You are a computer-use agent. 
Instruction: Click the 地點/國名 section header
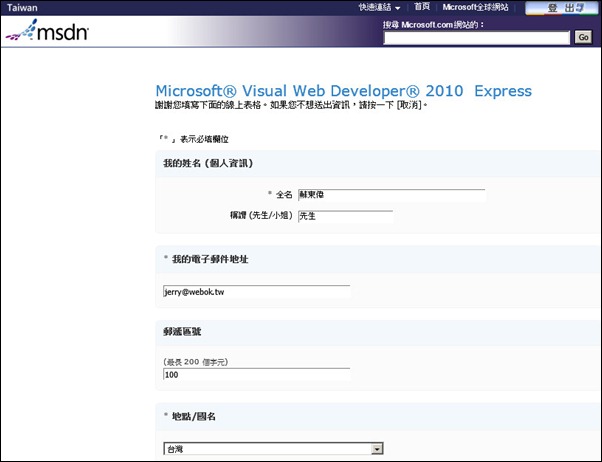(x=195, y=415)
